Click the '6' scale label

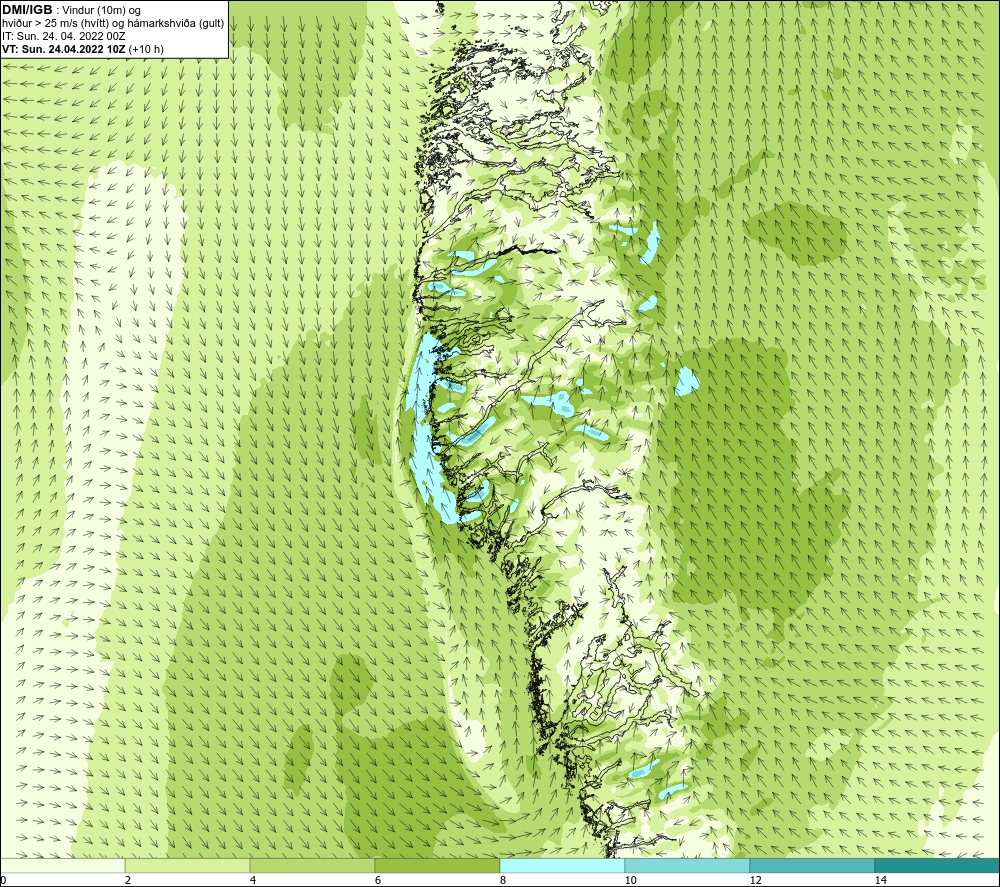coord(378,881)
